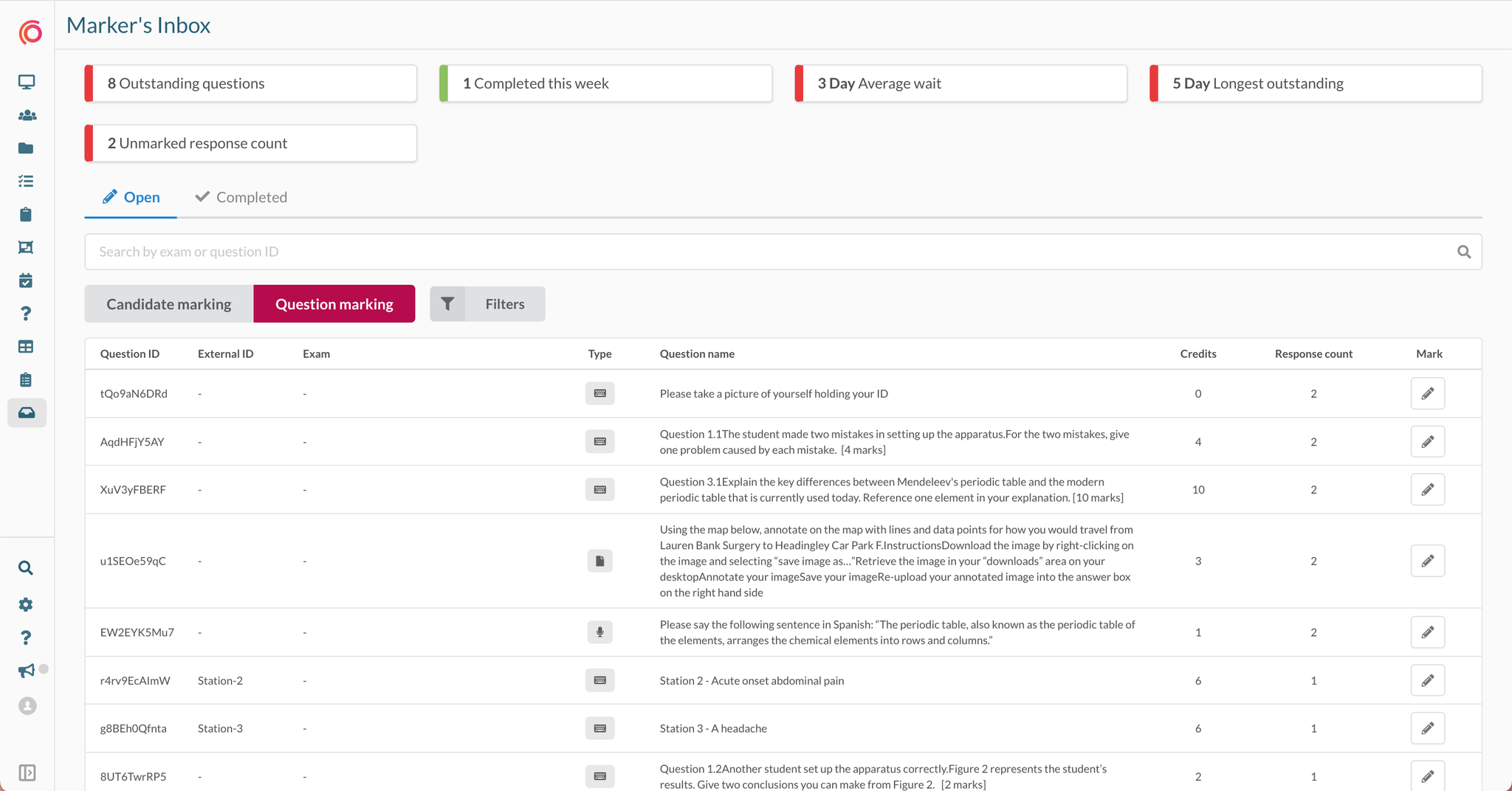Click the Search by exam or question ID field
The width and height of the screenshot is (1512, 791).
768,252
